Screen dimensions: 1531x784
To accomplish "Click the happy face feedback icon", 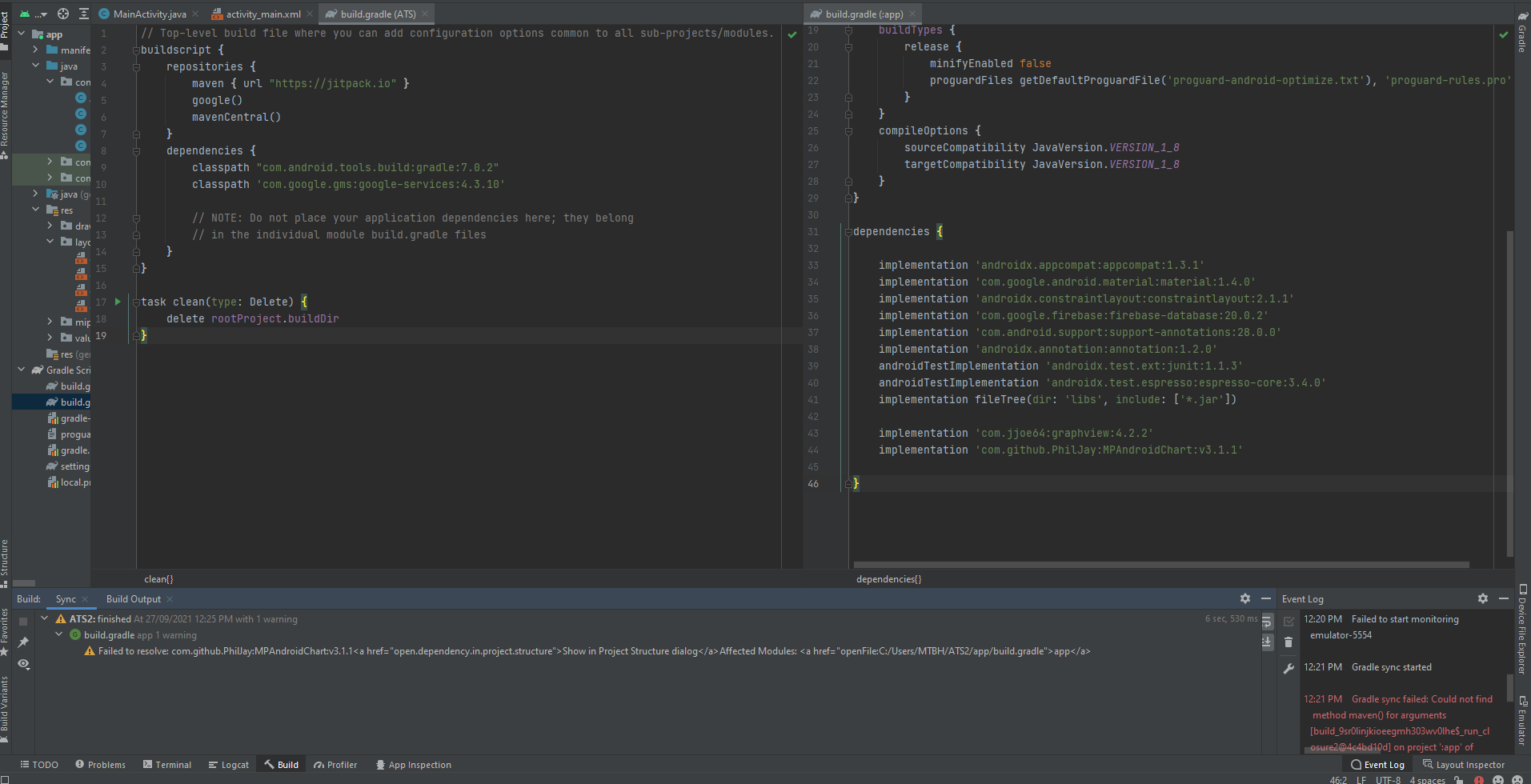I will point(1498,779).
